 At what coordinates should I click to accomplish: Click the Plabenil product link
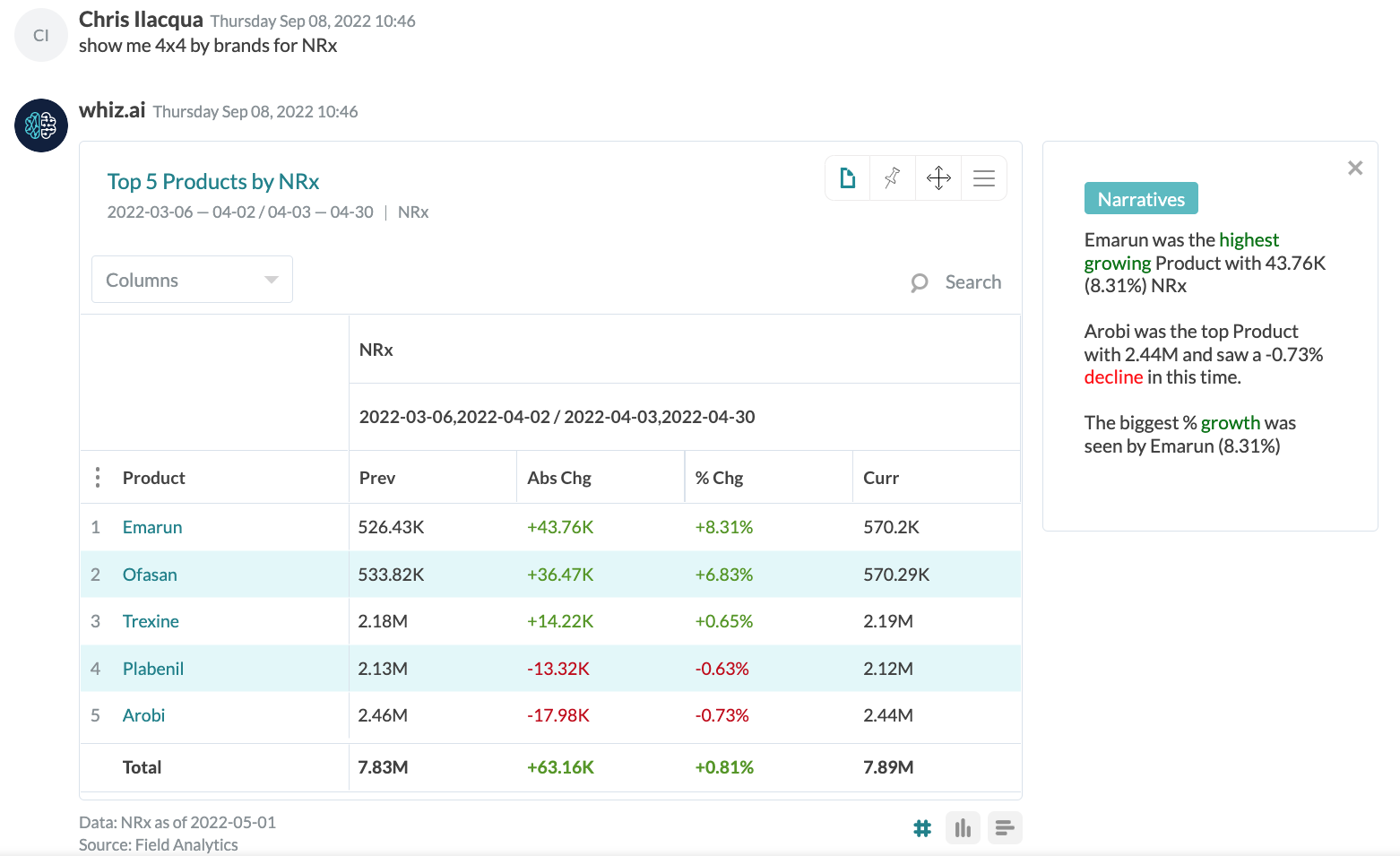pyautogui.click(x=153, y=669)
